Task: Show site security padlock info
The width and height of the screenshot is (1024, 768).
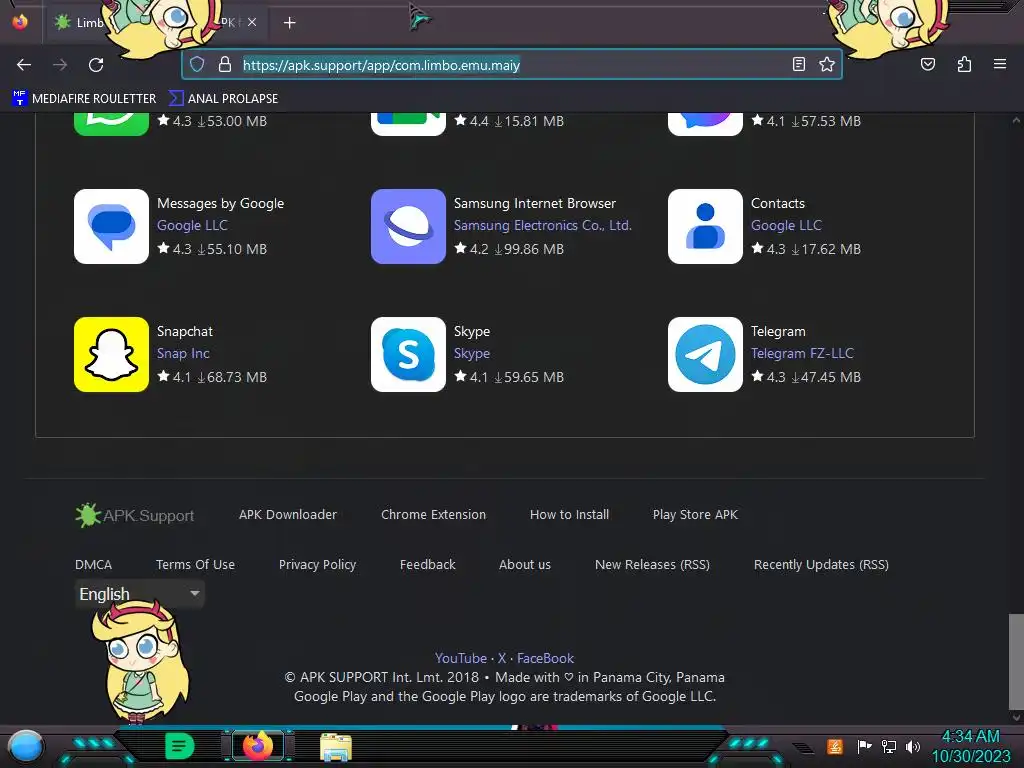Action: (225, 64)
